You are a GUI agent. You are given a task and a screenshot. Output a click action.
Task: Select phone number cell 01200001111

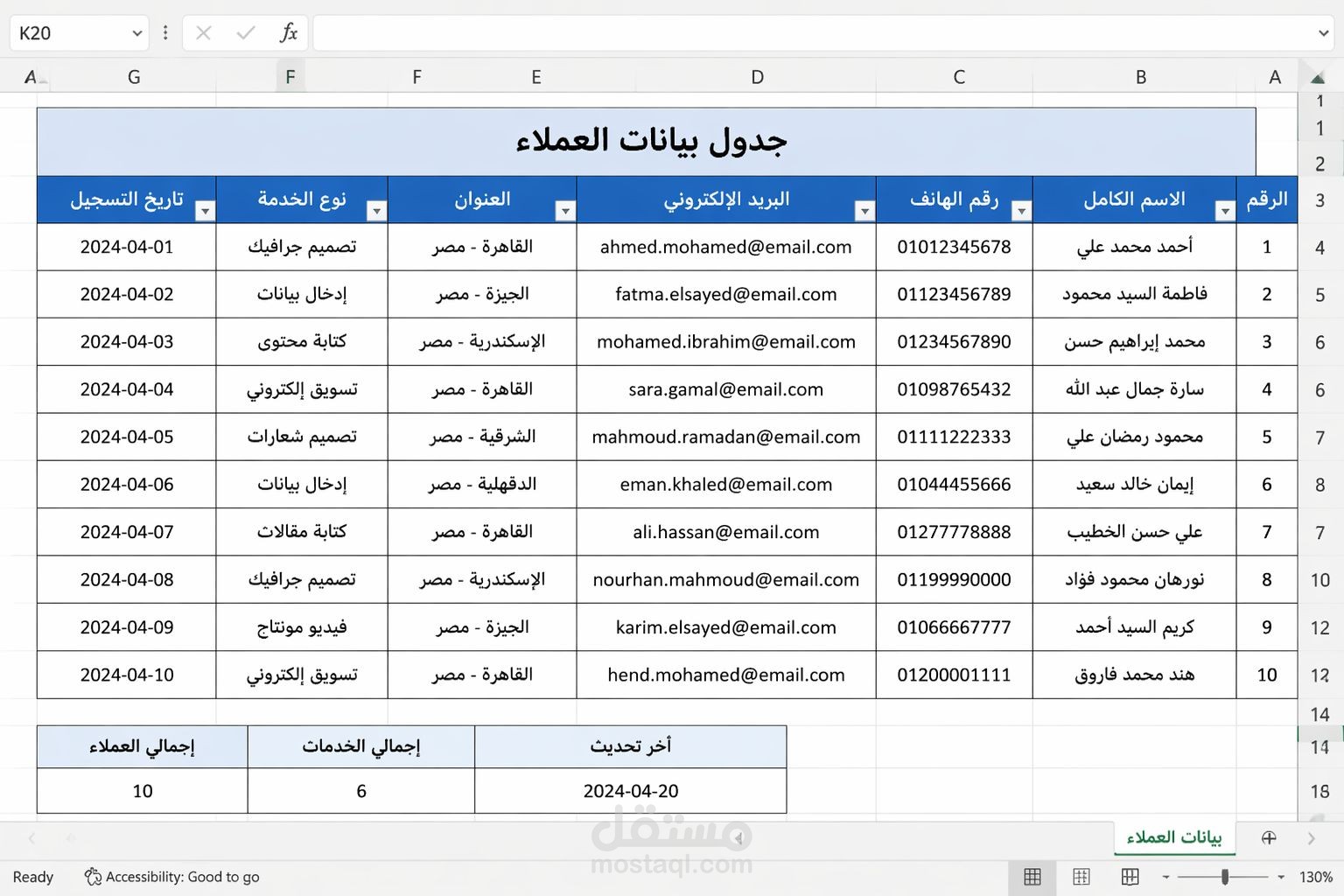[x=955, y=675]
